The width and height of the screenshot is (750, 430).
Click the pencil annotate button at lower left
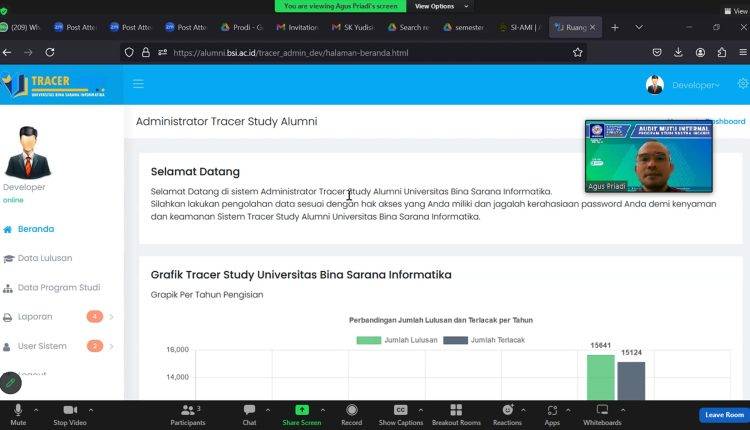pos(11,383)
